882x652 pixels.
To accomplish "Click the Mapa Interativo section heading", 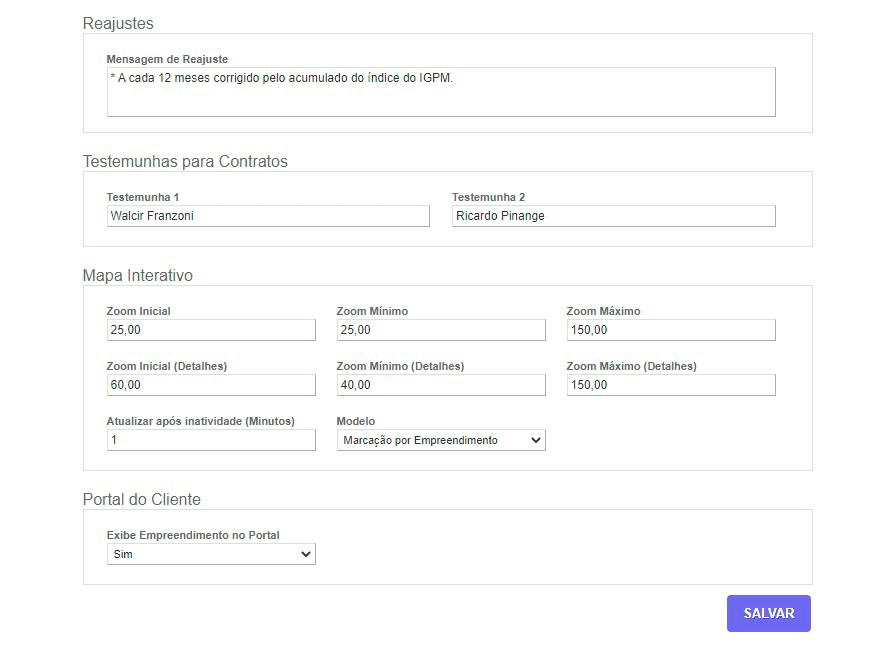I will click(137, 275).
